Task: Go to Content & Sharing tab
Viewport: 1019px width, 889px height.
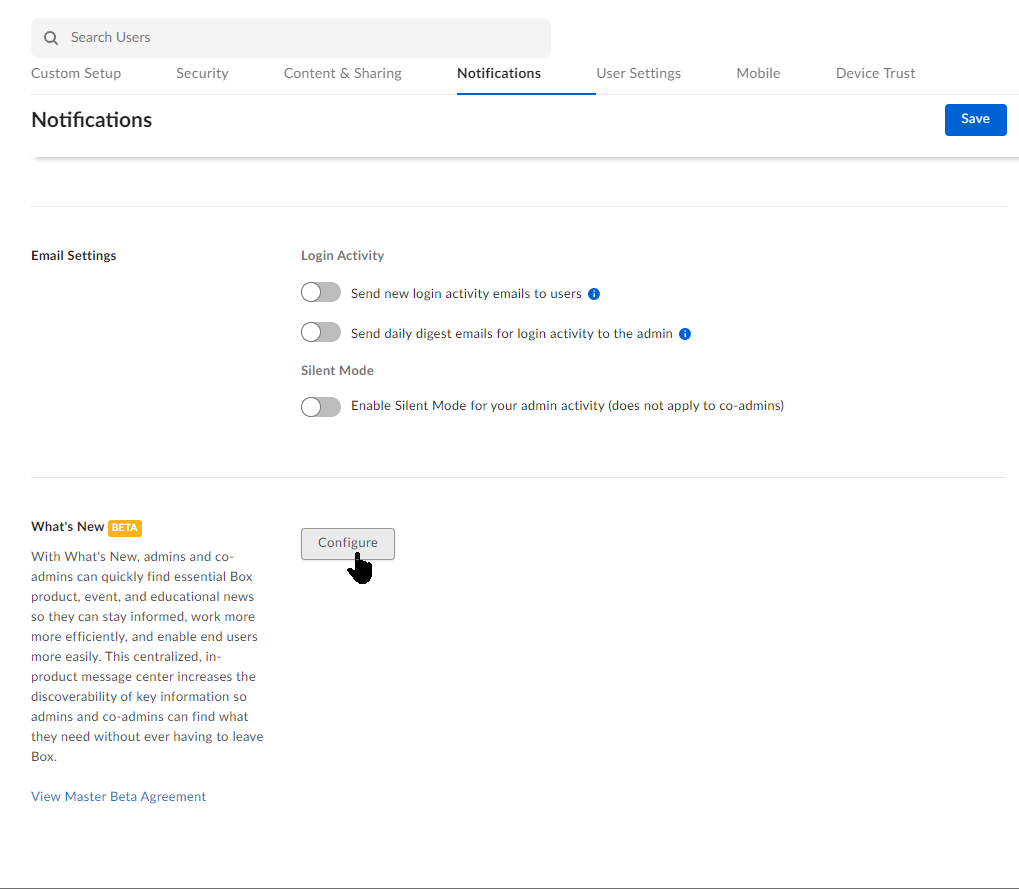Action: (x=342, y=73)
